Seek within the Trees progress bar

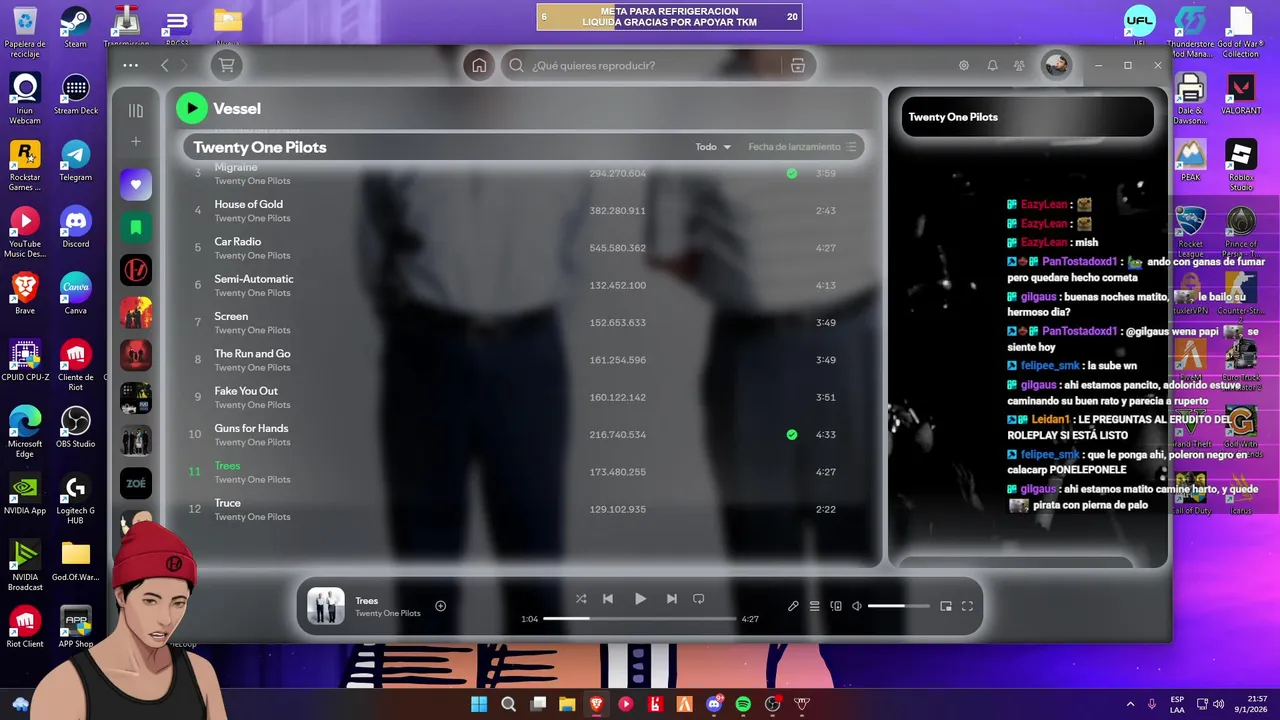(x=640, y=619)
